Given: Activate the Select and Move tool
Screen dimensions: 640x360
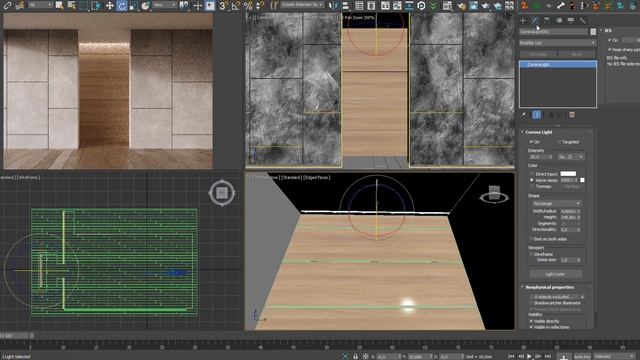Looking at the screenshot, I should [x=109, y=6].
